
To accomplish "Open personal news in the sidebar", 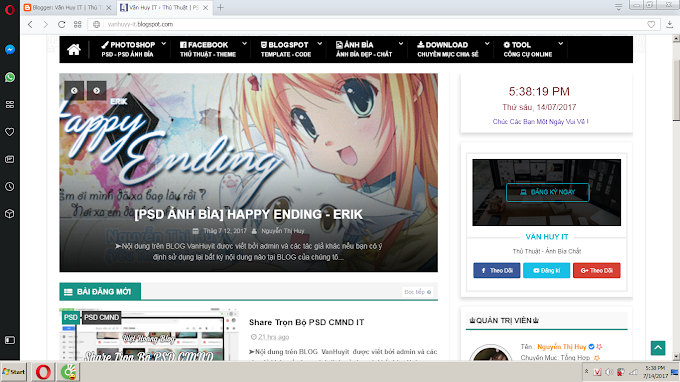I will coord(10,159).
